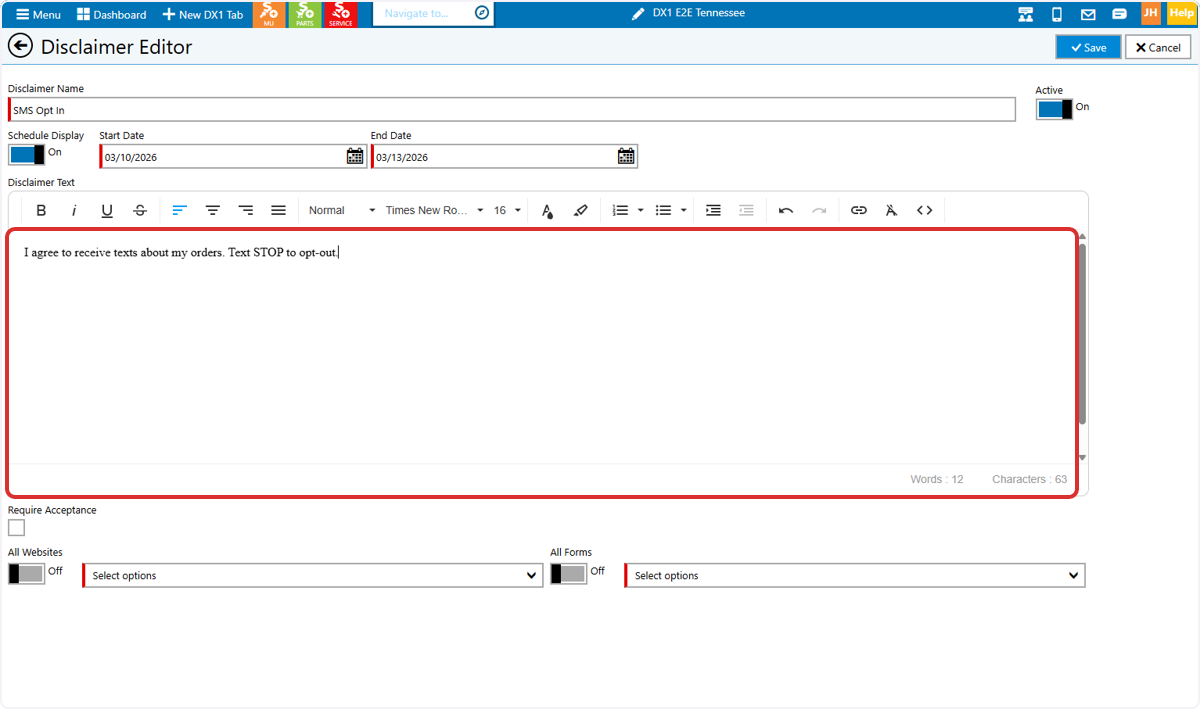Undo the last edit
The width and height of the screenshot is (1200, 709).
pos(786,210)
